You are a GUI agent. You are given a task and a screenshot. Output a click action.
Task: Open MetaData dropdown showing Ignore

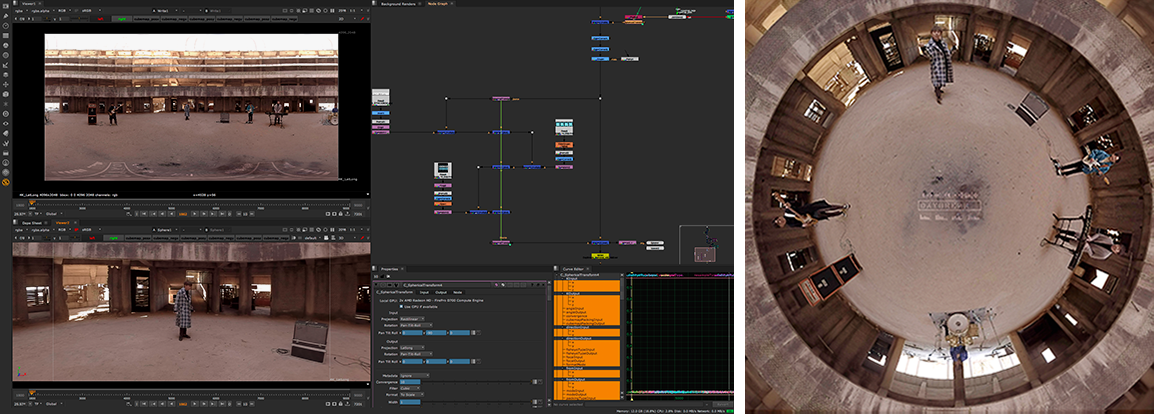click(x=414, y=376)
